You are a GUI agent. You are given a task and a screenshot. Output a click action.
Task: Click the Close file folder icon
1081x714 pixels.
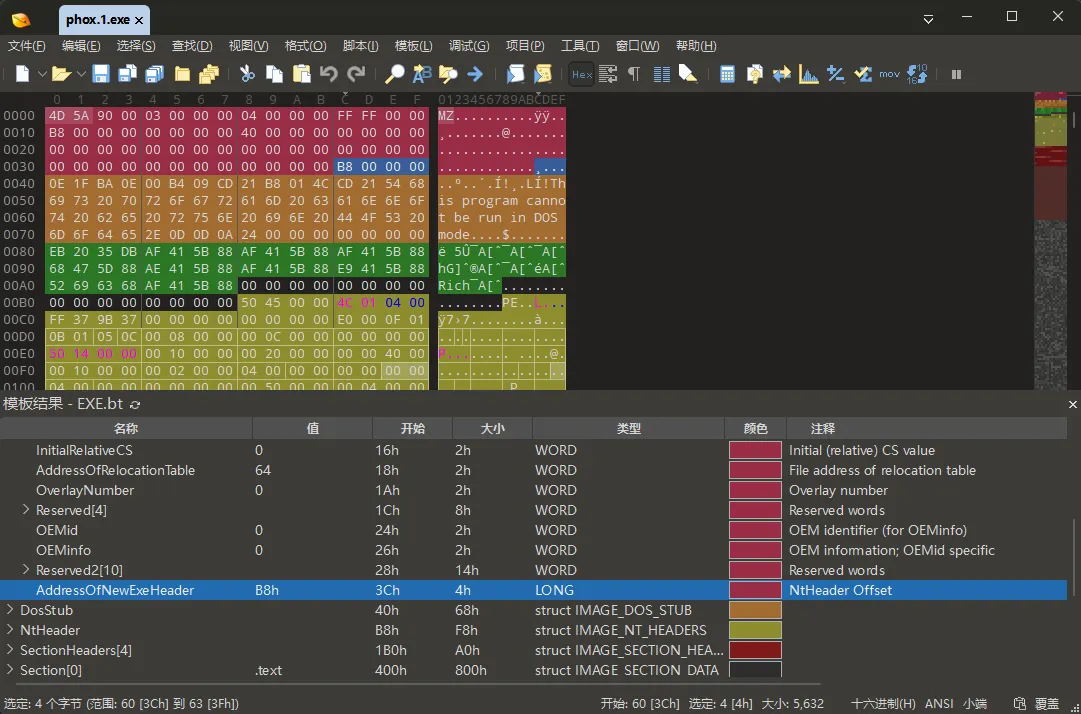[x=182, y=74]
